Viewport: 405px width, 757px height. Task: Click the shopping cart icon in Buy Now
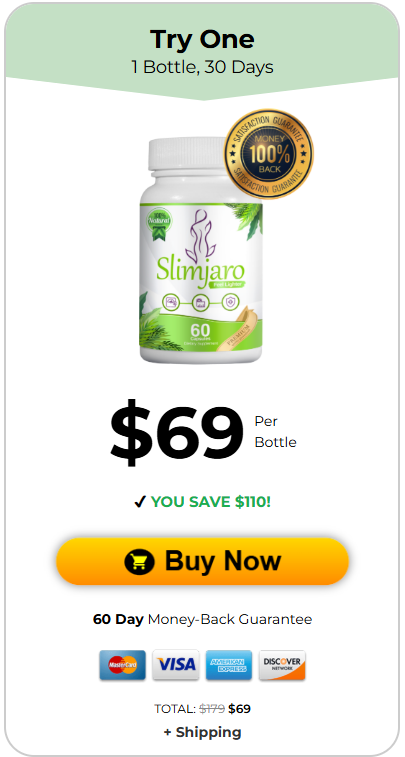pos(140,561)
